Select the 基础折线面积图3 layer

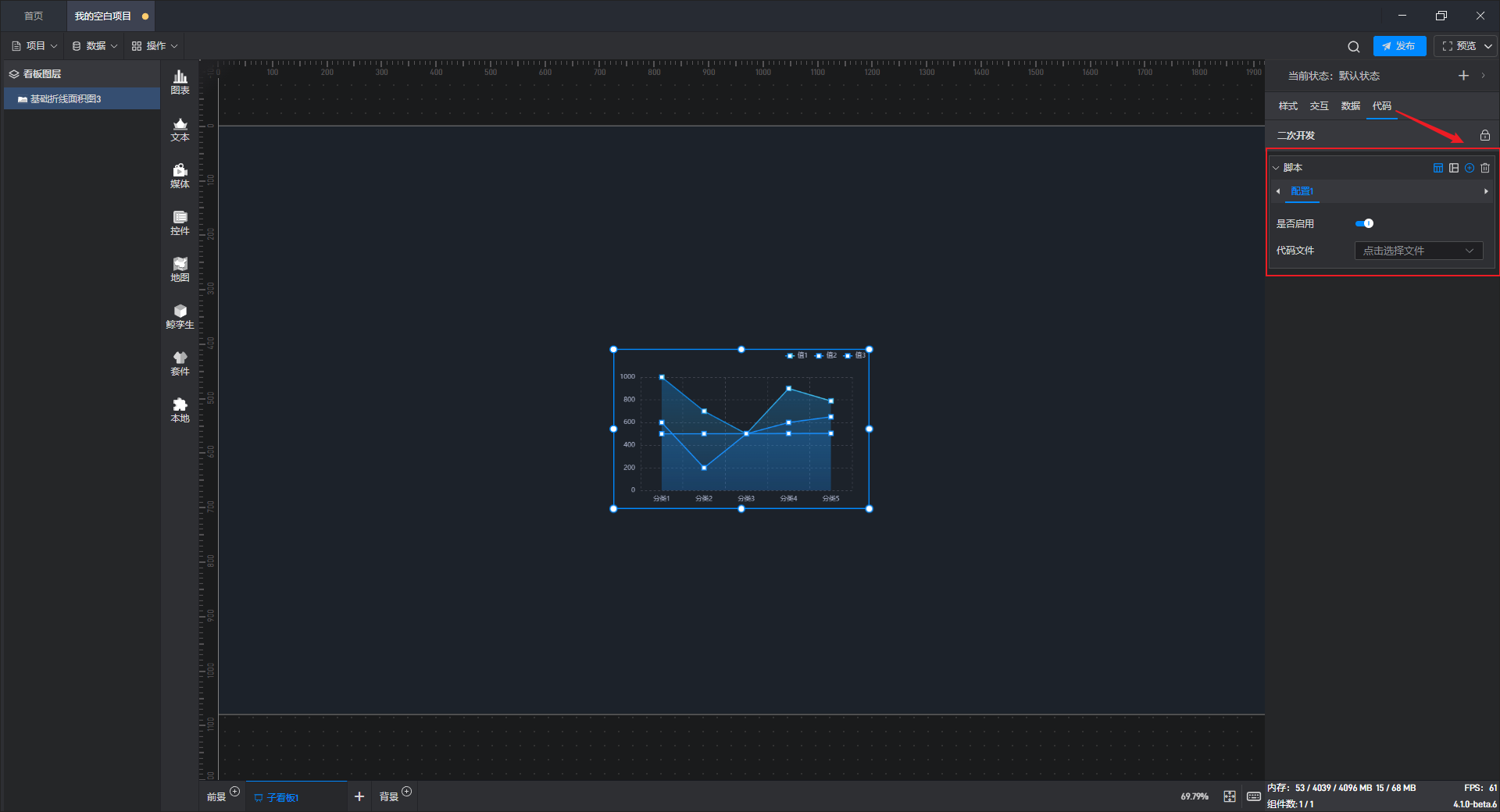(82, 99)
